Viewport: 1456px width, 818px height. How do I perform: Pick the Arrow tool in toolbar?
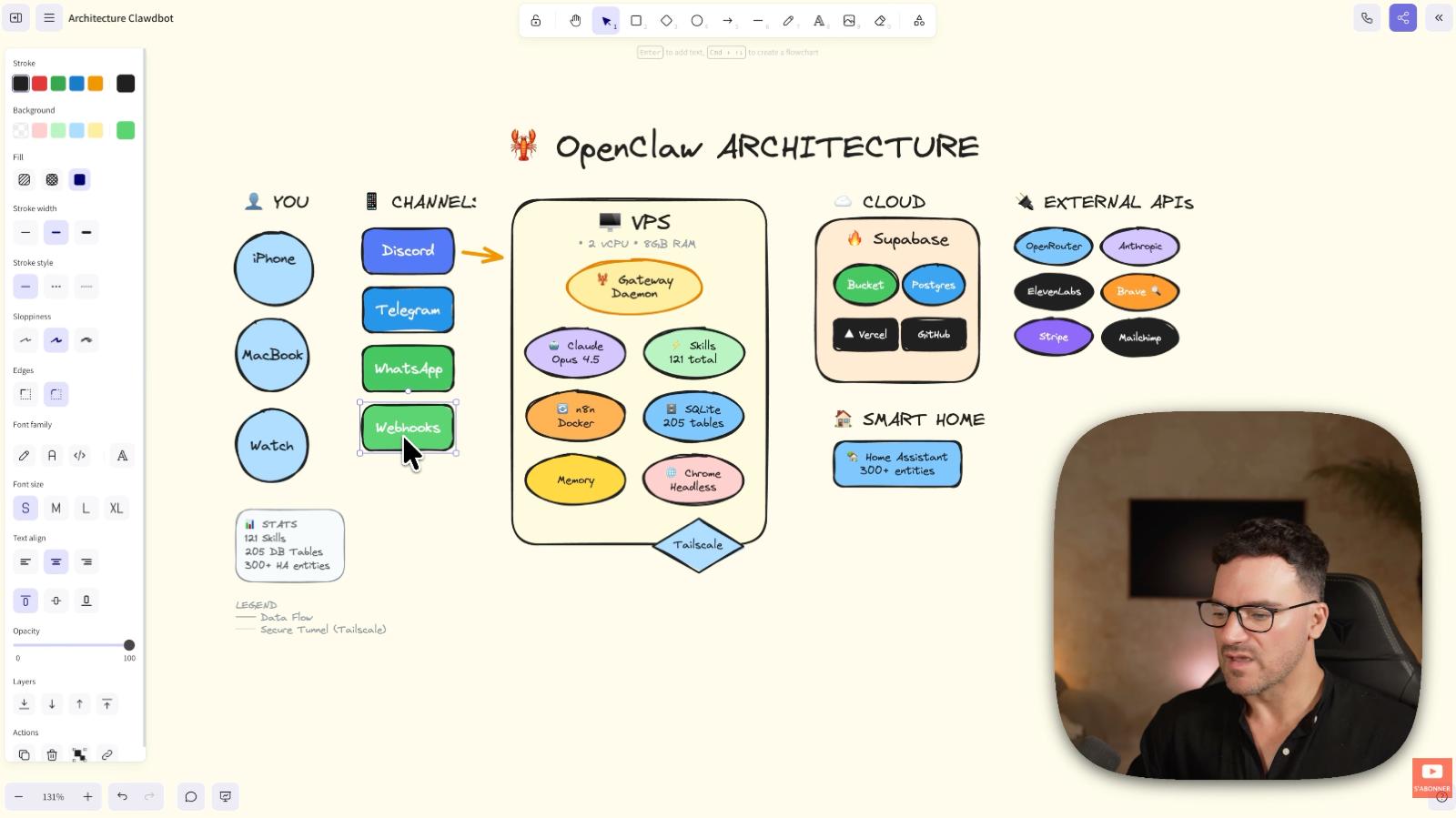(x=727, y=21)
